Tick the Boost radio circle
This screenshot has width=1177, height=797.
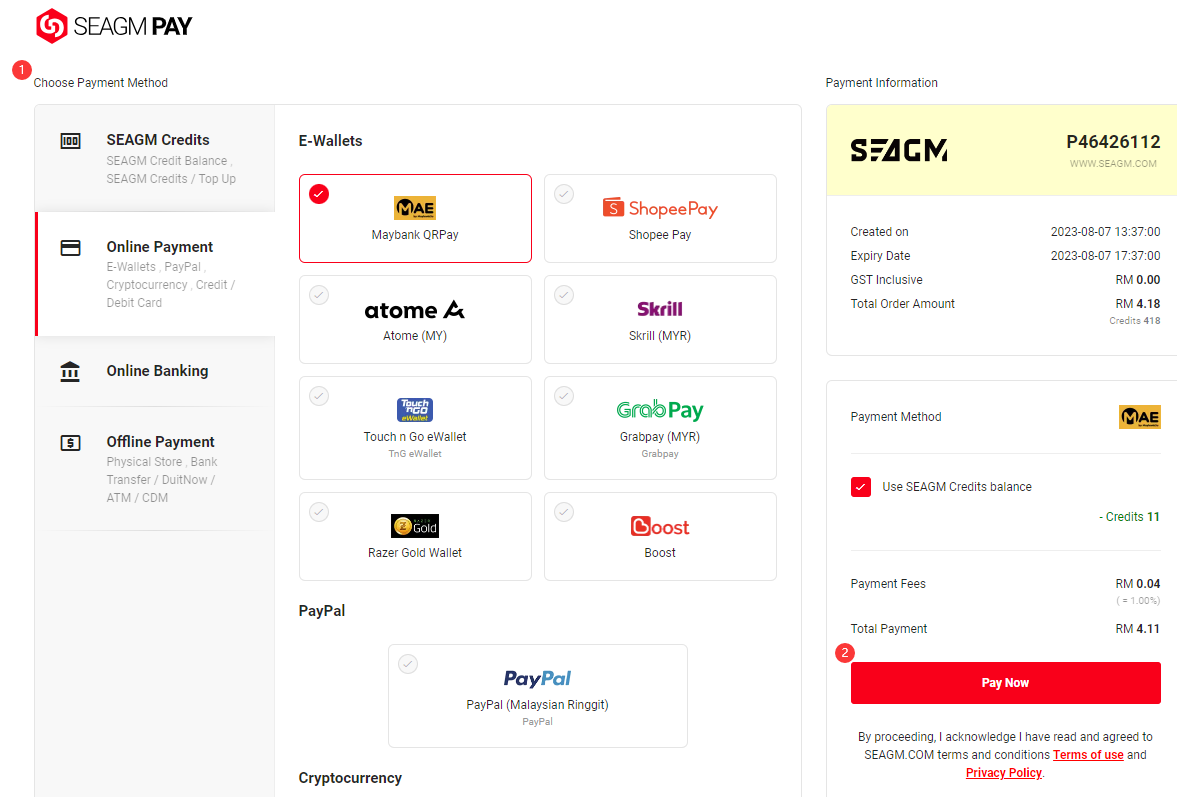point(564,512)
